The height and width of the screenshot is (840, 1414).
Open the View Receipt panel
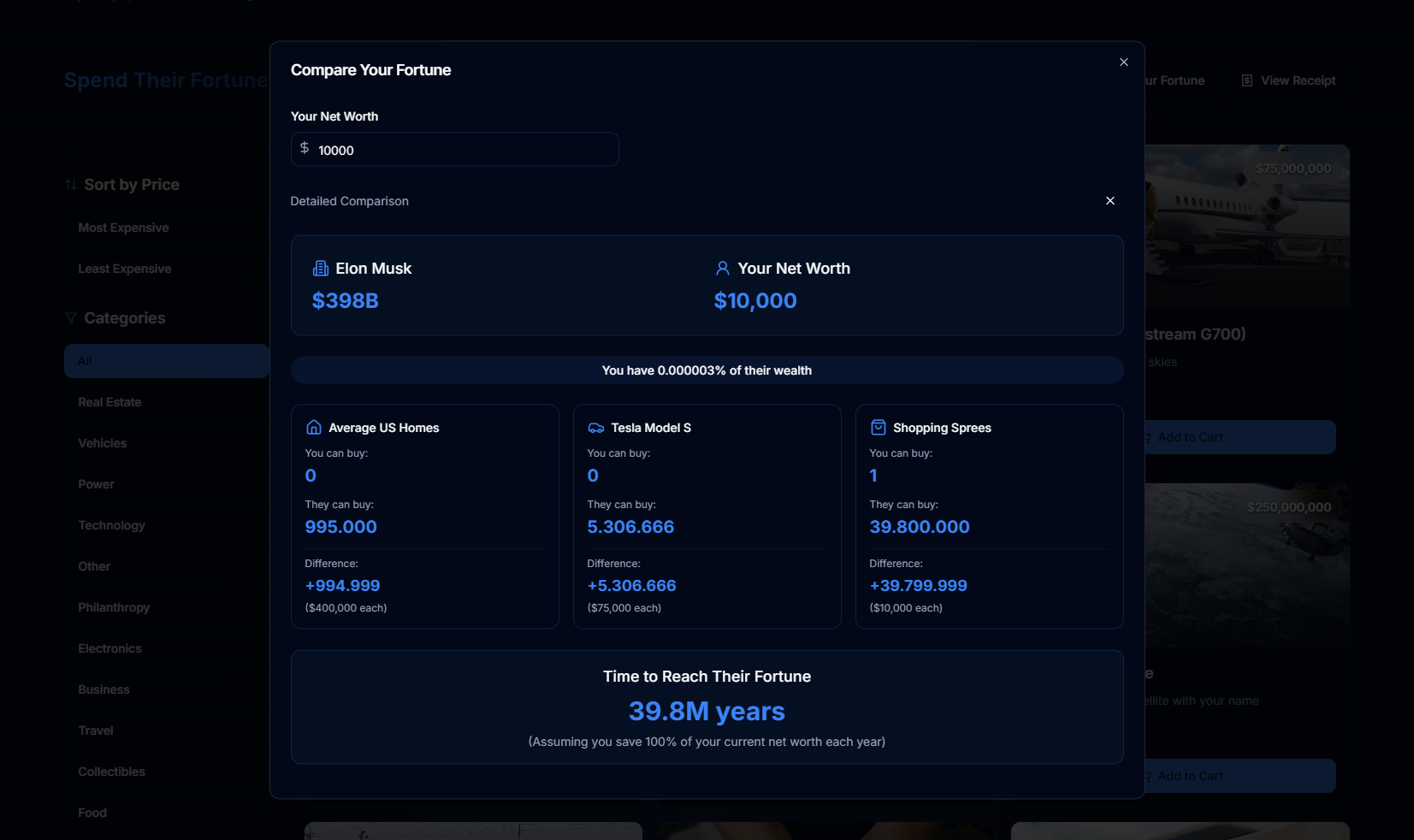click(1287, 80)
